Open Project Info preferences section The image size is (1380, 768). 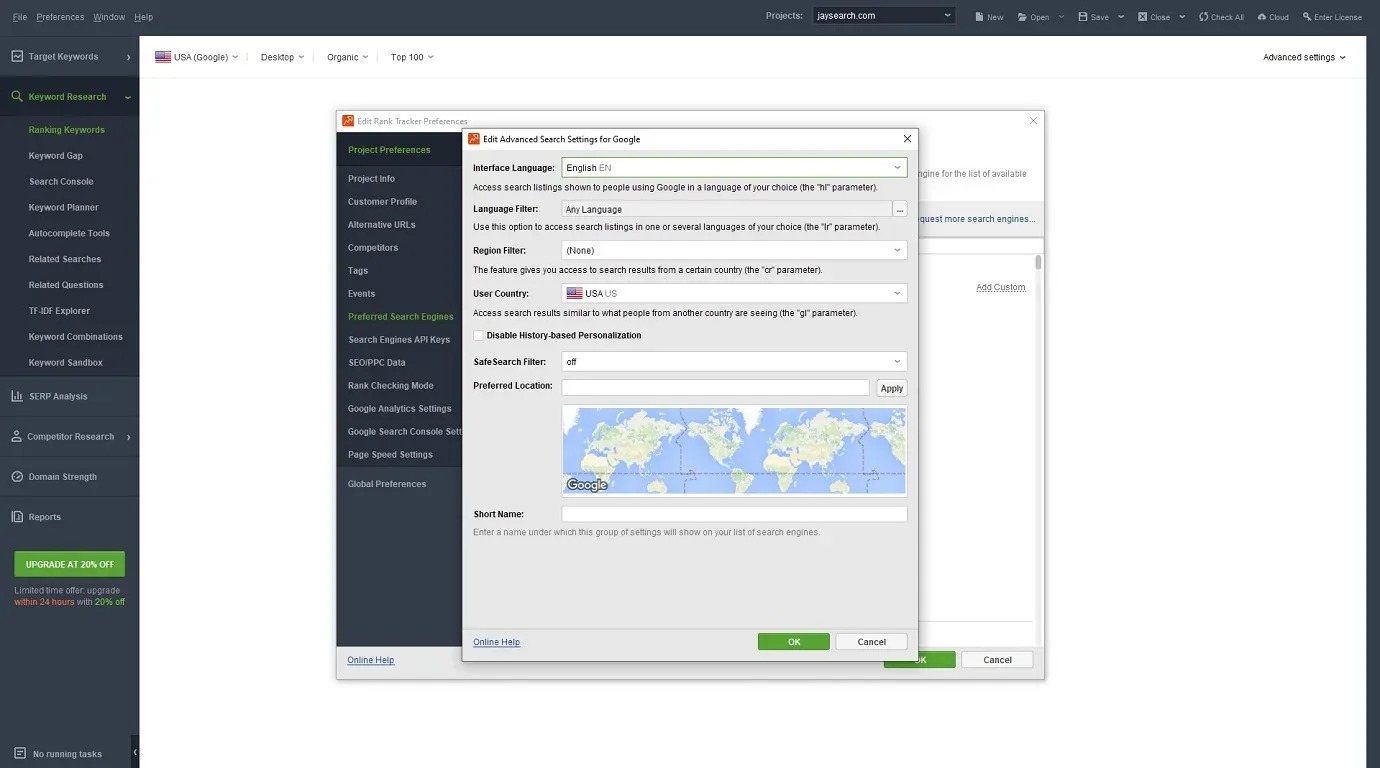coord(371,179)
